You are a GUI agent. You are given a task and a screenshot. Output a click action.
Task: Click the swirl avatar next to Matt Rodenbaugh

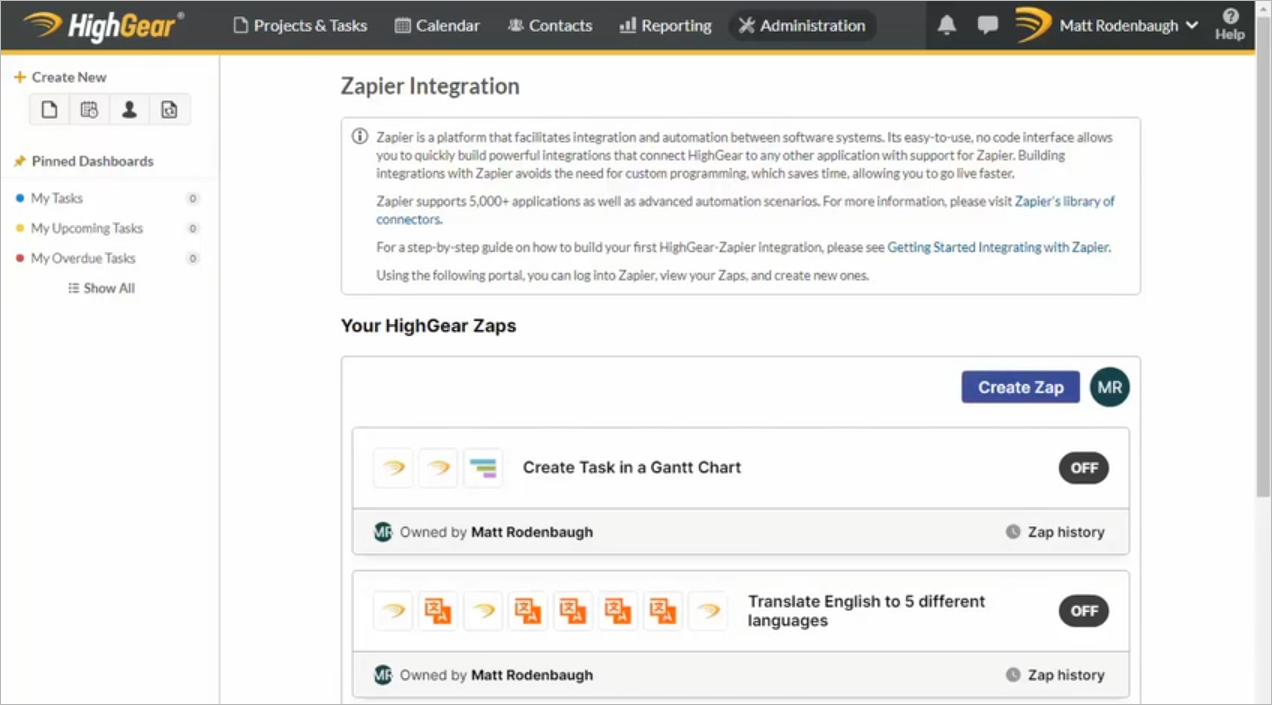coord(1033,25)
